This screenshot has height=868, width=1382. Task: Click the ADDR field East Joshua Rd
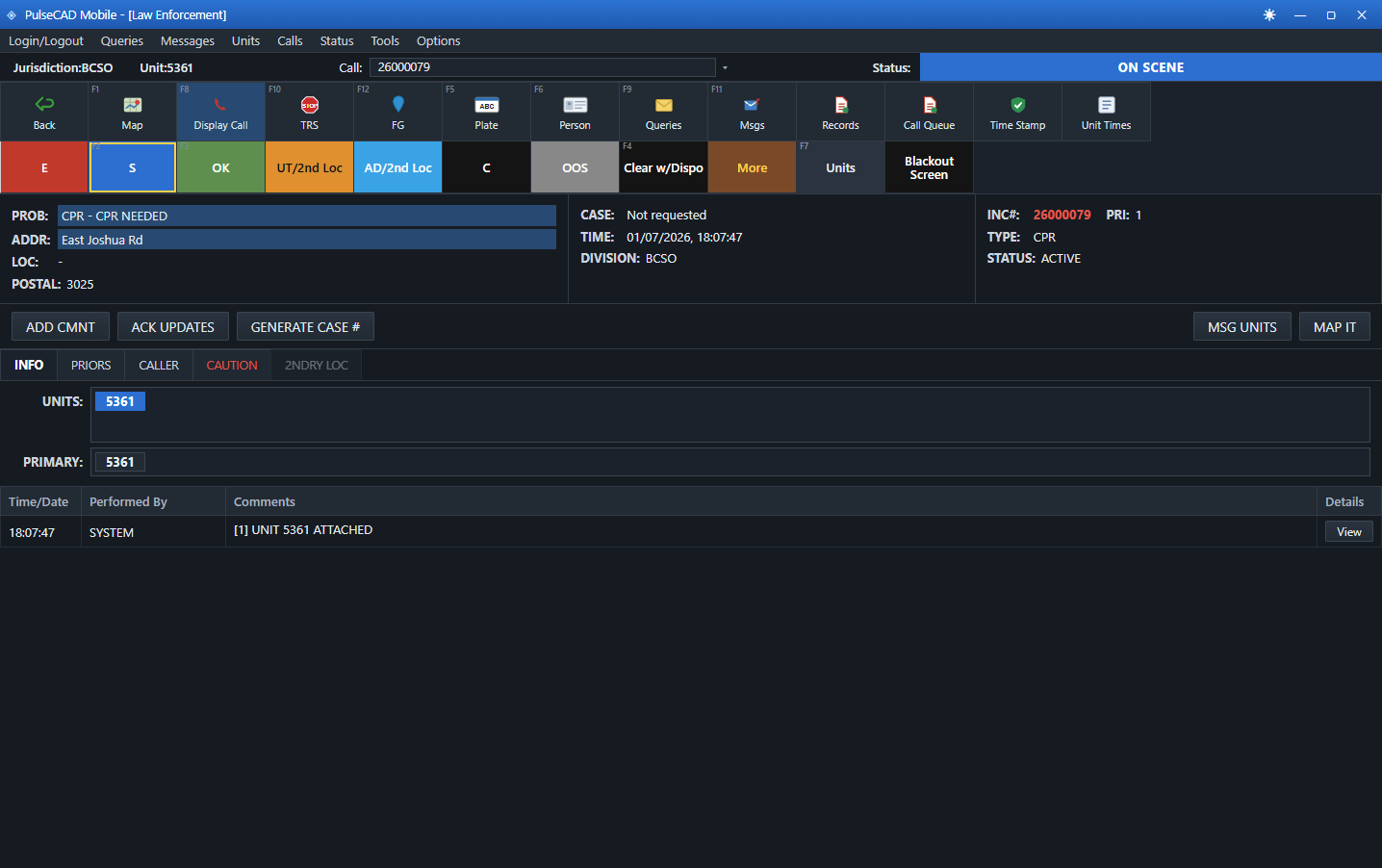coord(307,240)
